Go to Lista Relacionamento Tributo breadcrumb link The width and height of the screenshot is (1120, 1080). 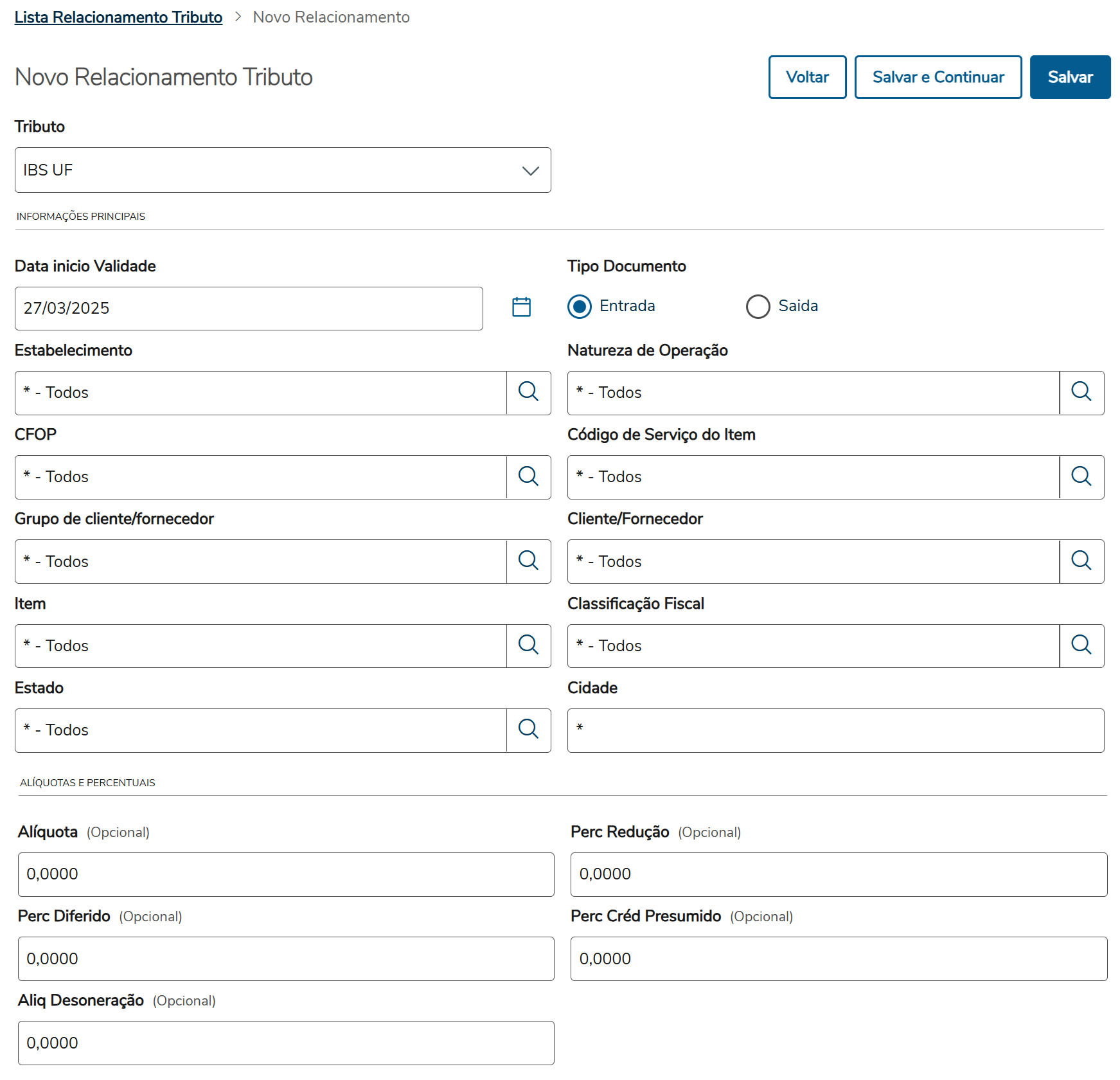pyautogui.click(x=118, y=17)
